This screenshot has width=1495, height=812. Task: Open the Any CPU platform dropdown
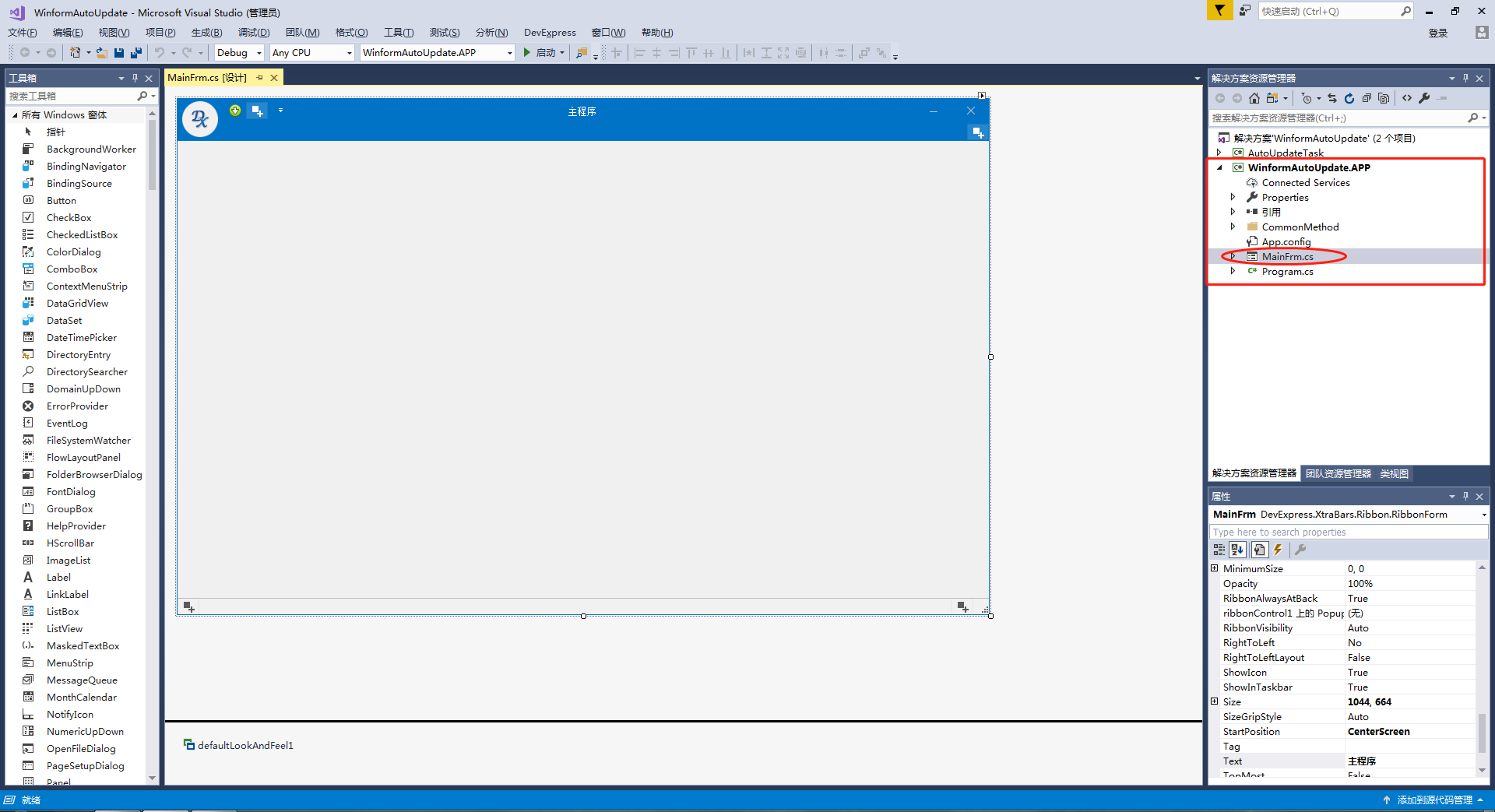(311, 52)
